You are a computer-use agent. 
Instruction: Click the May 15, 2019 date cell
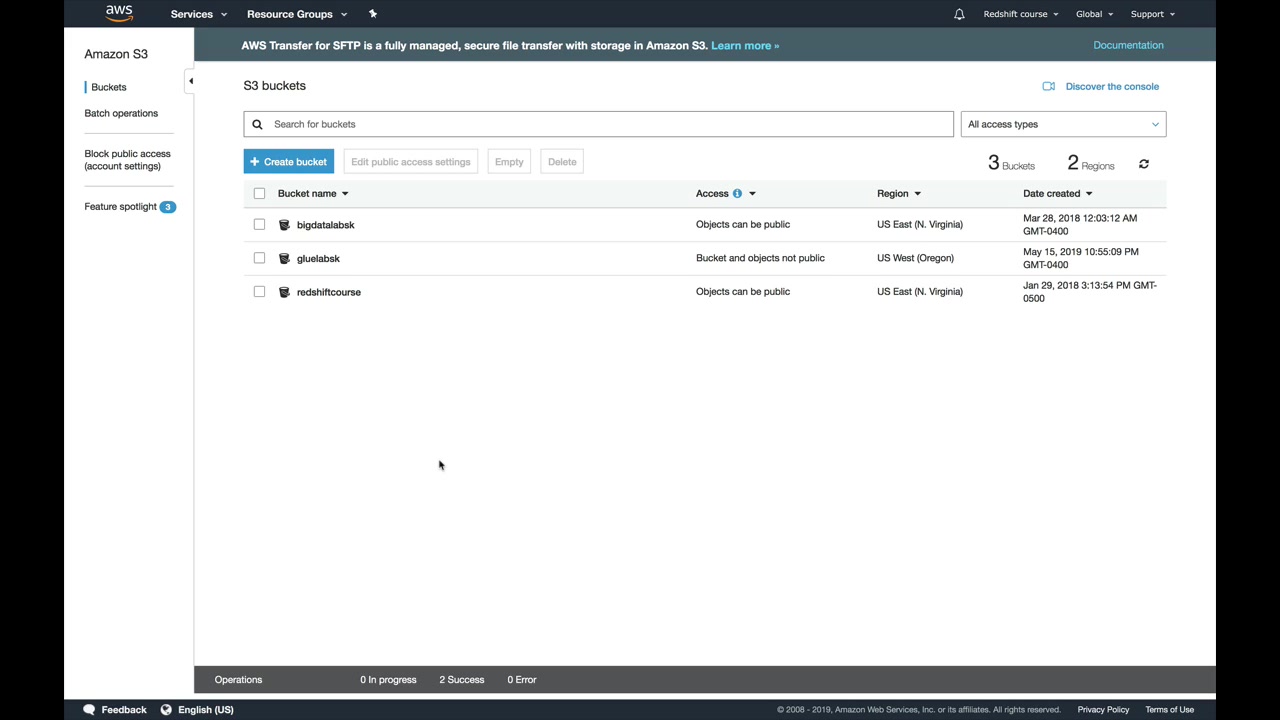[x=1081, y=258]
